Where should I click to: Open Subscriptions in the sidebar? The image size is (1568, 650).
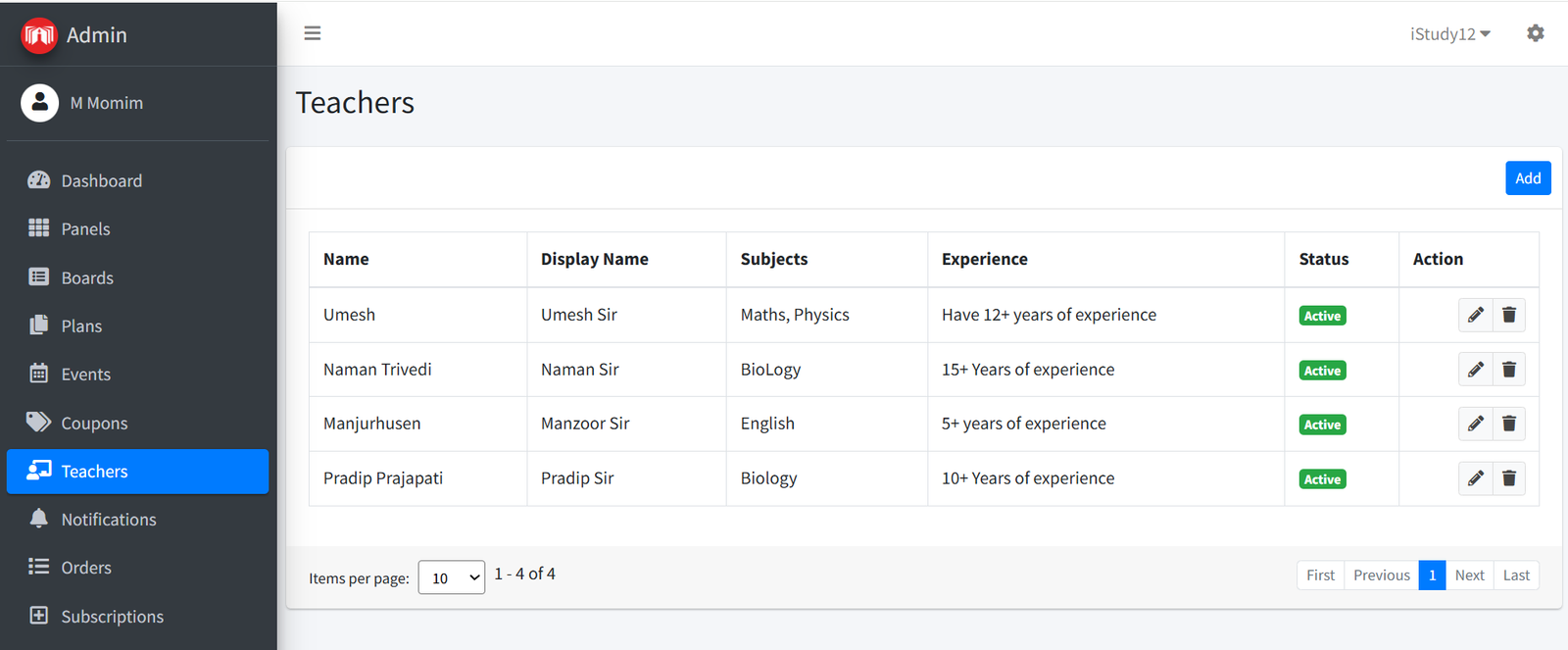pyautogui.click(x=112, y=616)
